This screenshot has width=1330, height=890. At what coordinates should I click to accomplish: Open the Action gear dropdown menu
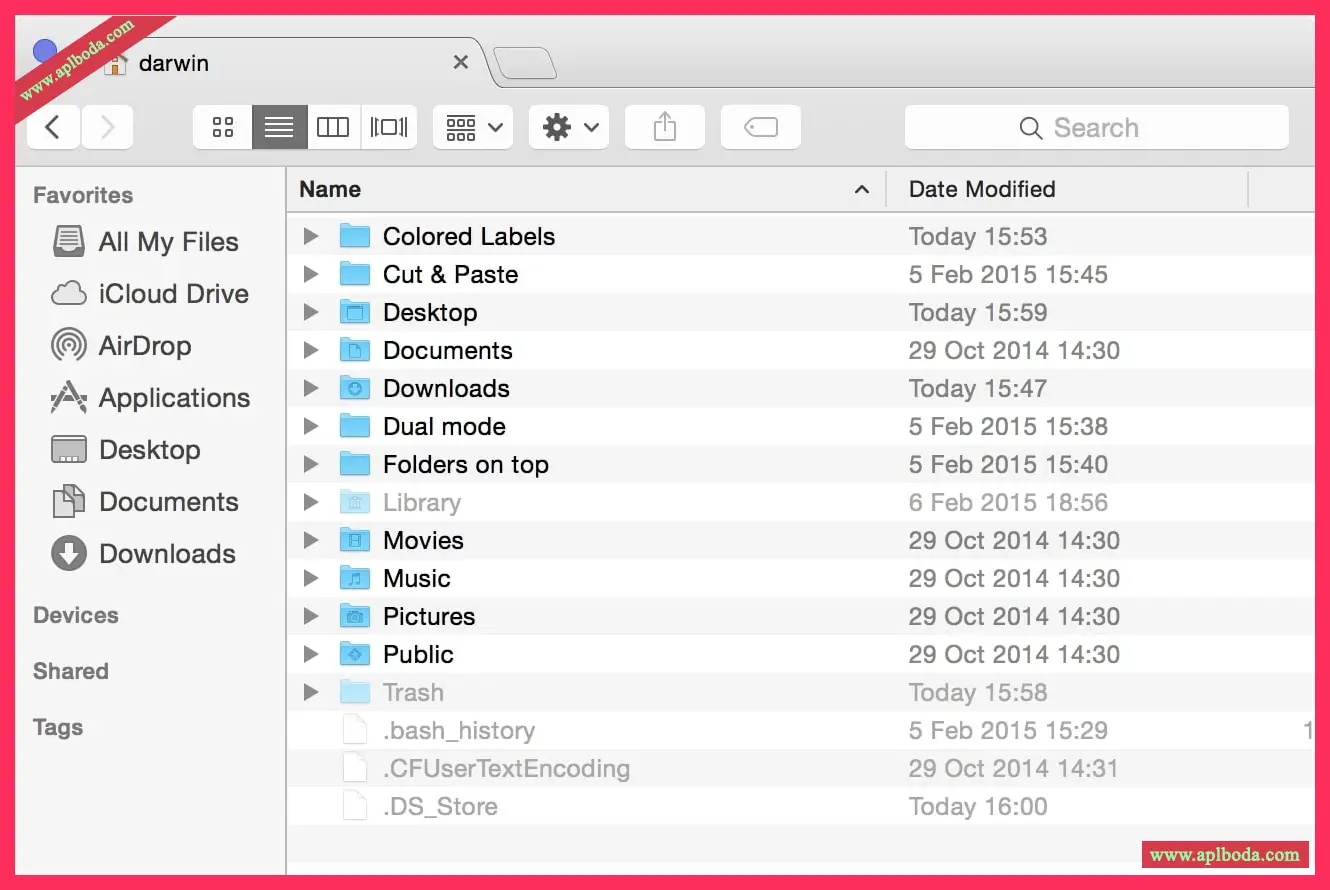(x=569, y=127)
